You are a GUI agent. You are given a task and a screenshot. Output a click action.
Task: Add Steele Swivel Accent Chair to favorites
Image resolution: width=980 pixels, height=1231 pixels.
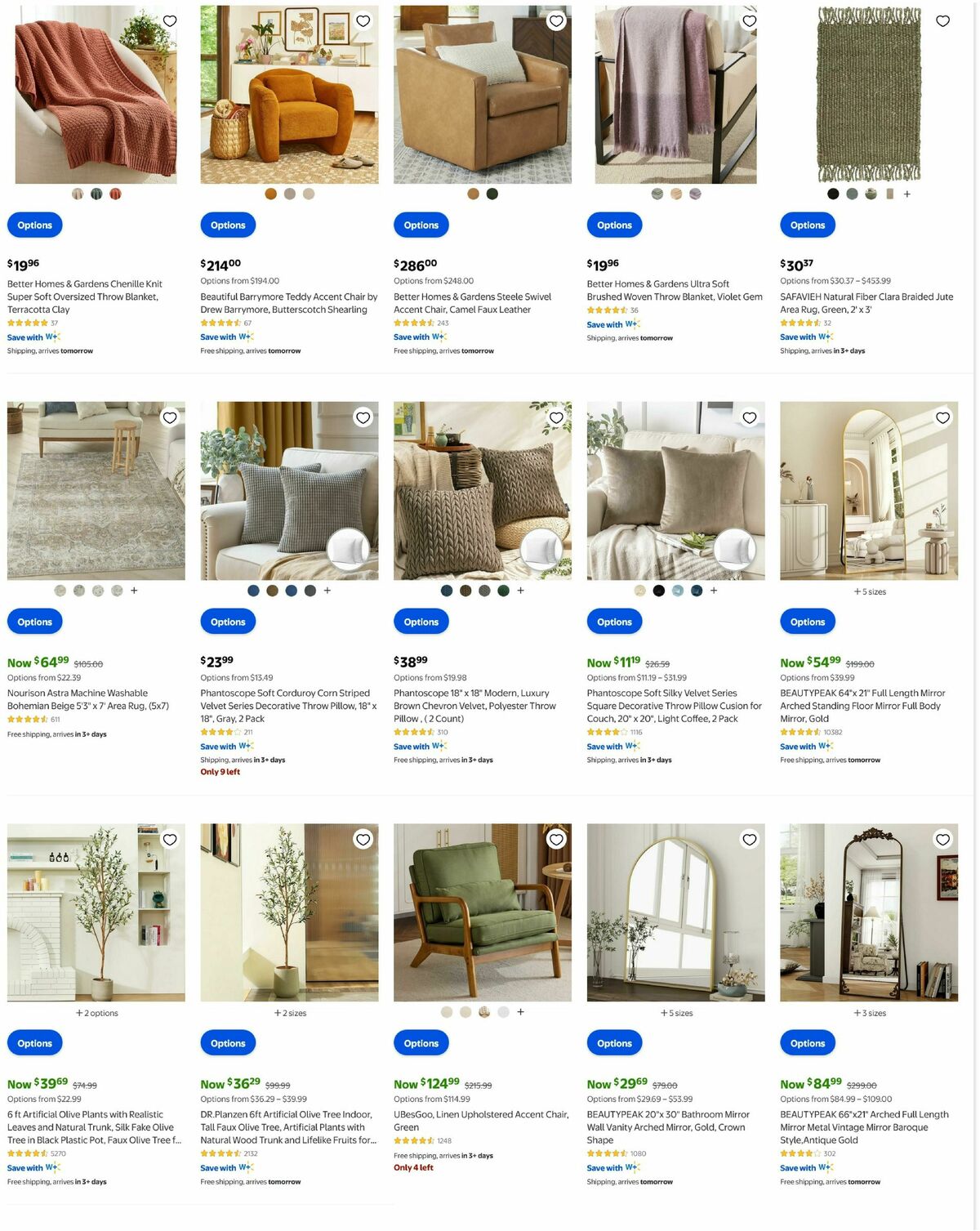[556, 21]
